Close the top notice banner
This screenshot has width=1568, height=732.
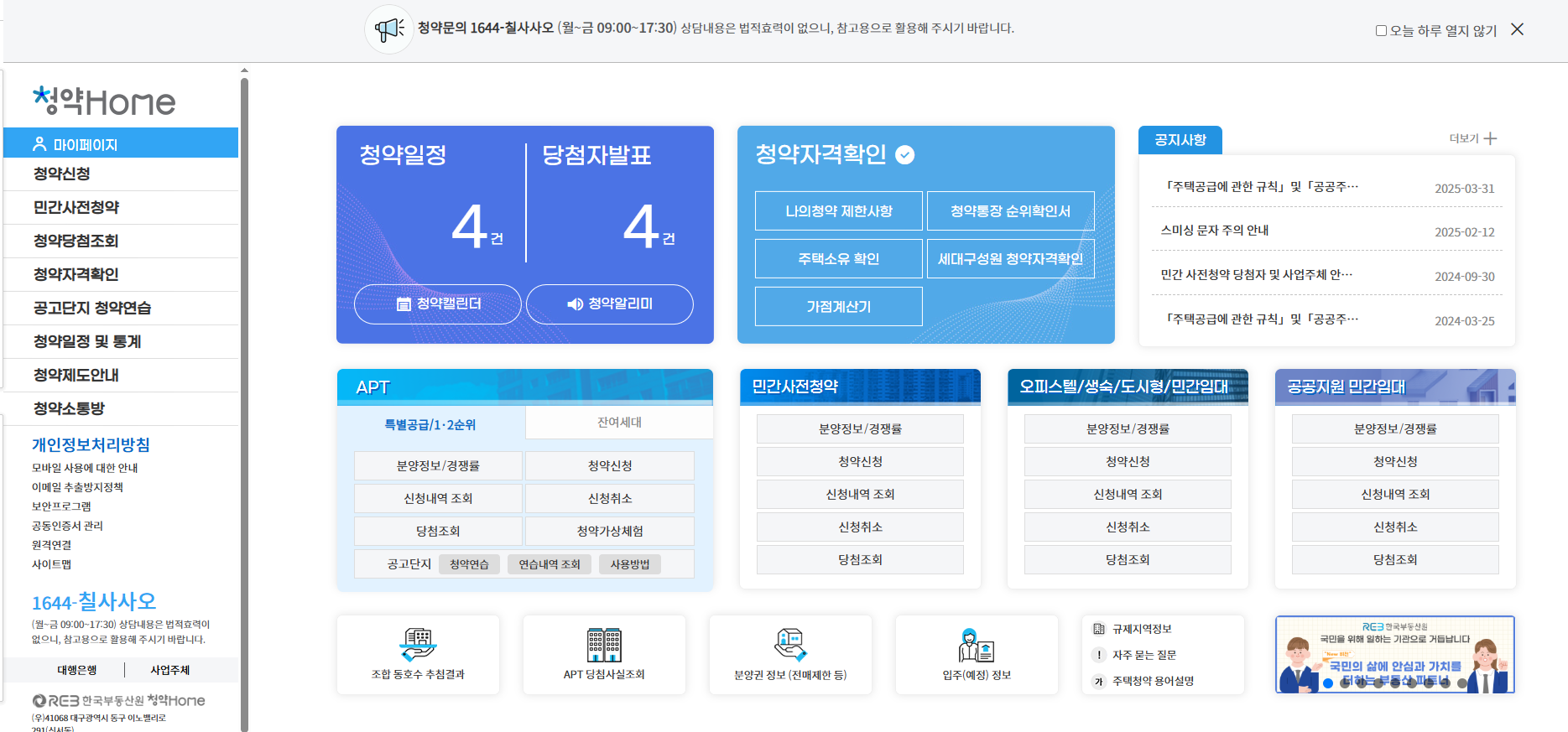pos(1517,29)
